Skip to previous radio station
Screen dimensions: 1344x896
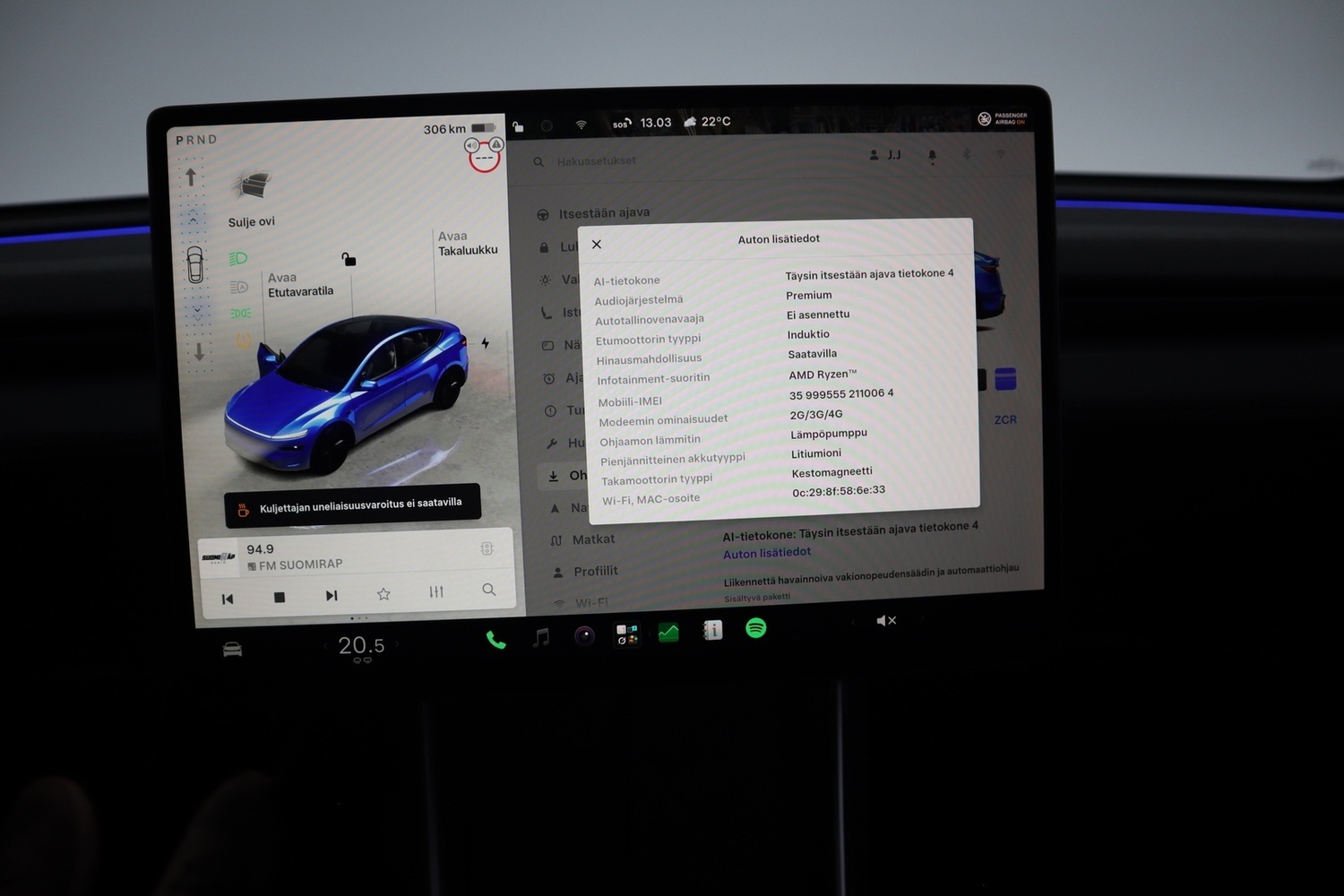click(x=228, y=599)
